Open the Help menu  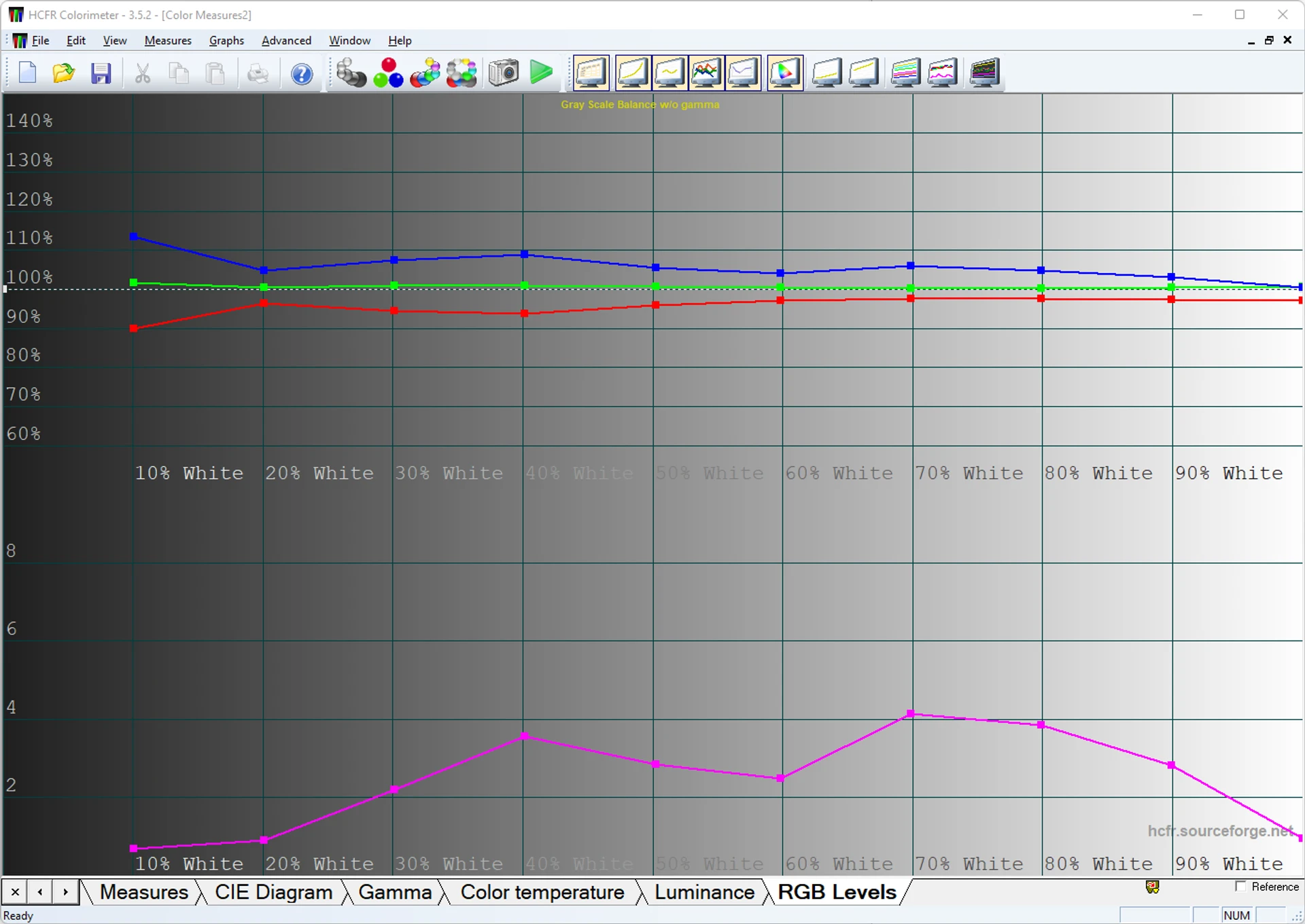click(x=400, y=41)
